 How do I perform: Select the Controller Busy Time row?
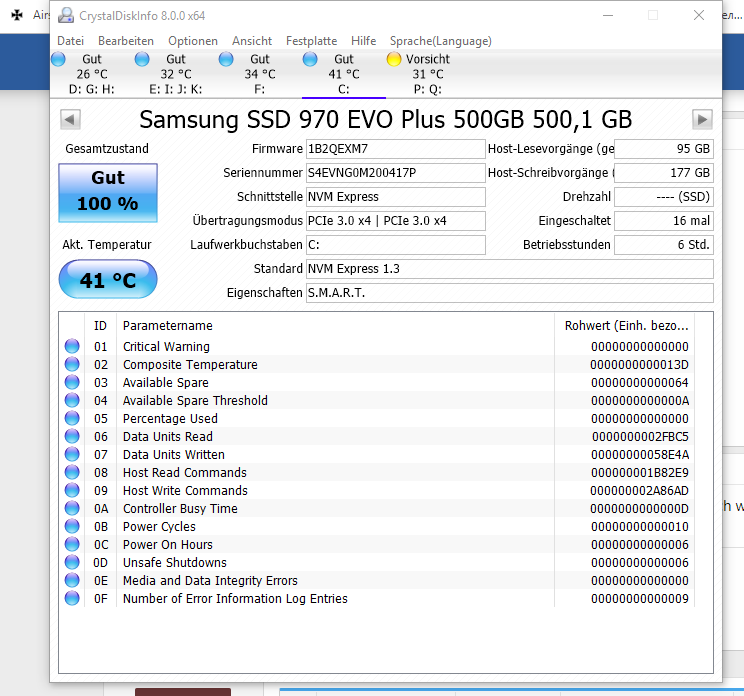pos(377,509)
